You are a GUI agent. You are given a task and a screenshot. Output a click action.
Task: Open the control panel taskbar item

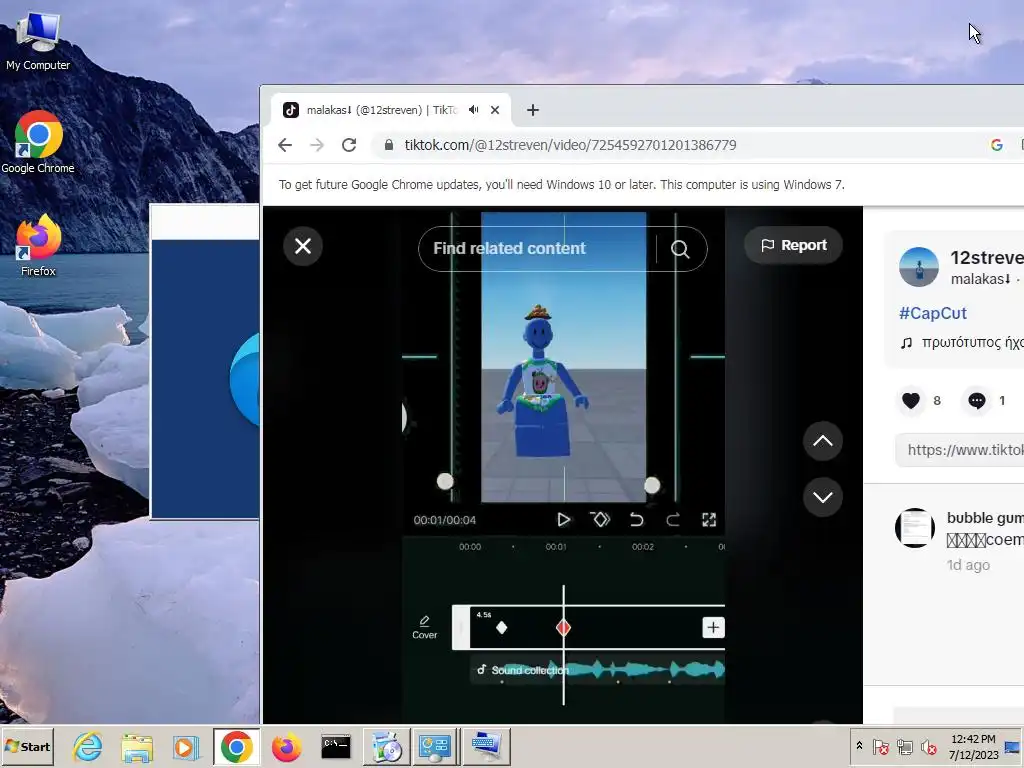[436, 746]
